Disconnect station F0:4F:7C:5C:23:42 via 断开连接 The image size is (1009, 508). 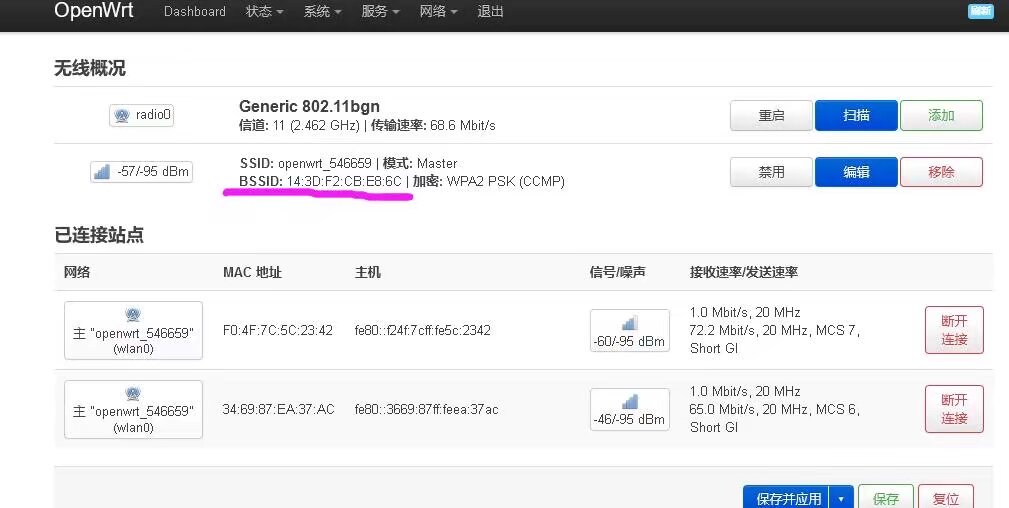coord(954,330)
